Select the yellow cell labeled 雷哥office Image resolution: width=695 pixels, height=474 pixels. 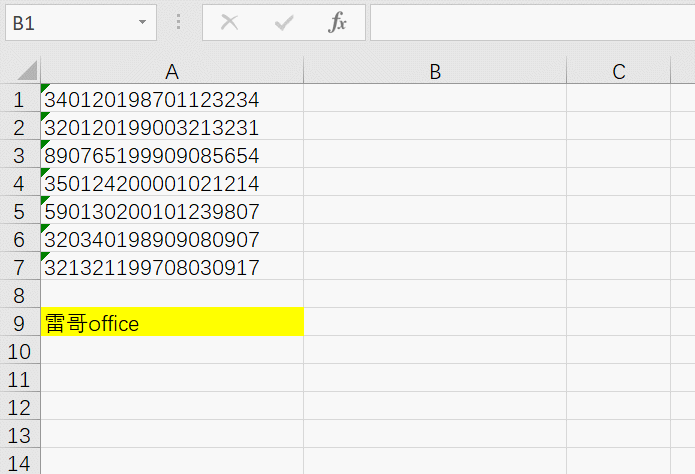[172, 323]
